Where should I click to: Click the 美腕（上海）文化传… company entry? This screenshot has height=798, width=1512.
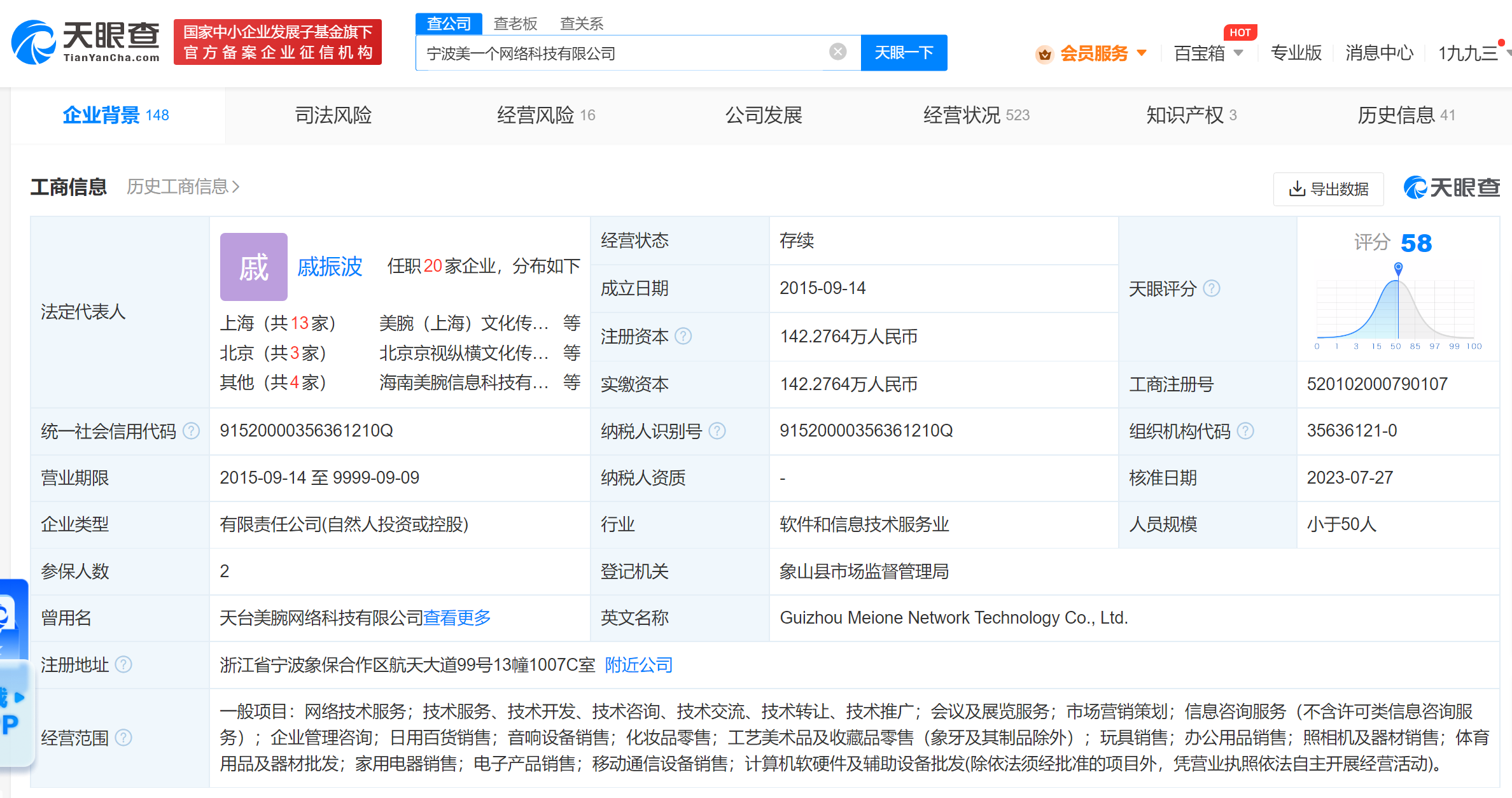[x=464, y=323]
